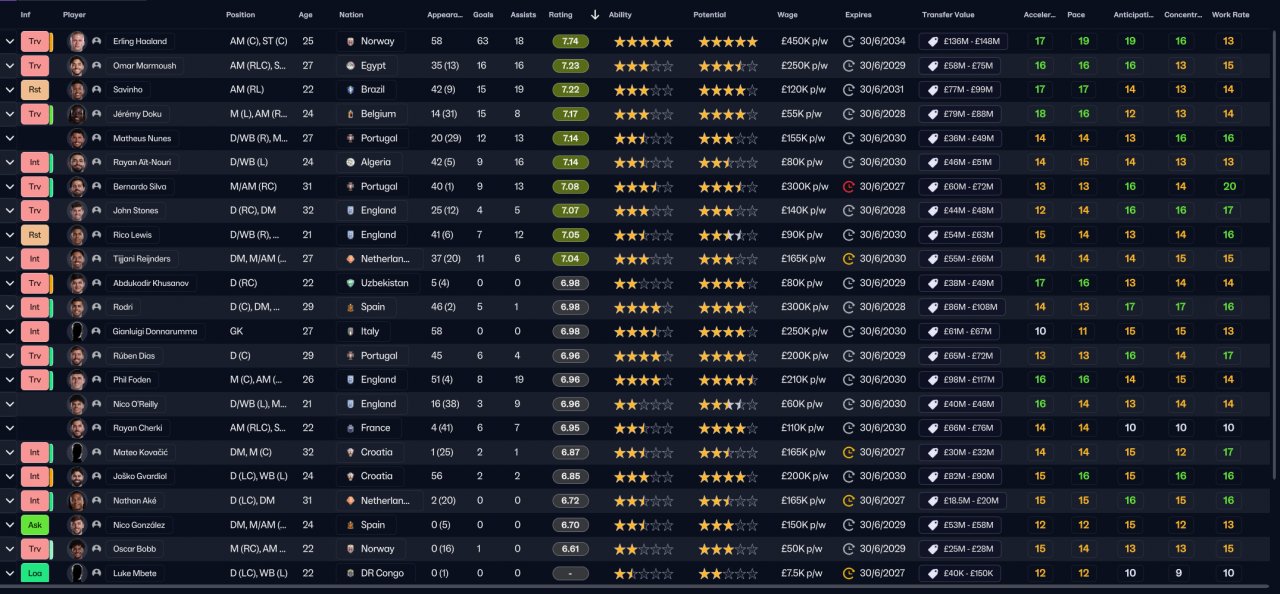1280x594 pixels.
Task: Expand the Oscar Bobb row chevron
Action: 10,549
